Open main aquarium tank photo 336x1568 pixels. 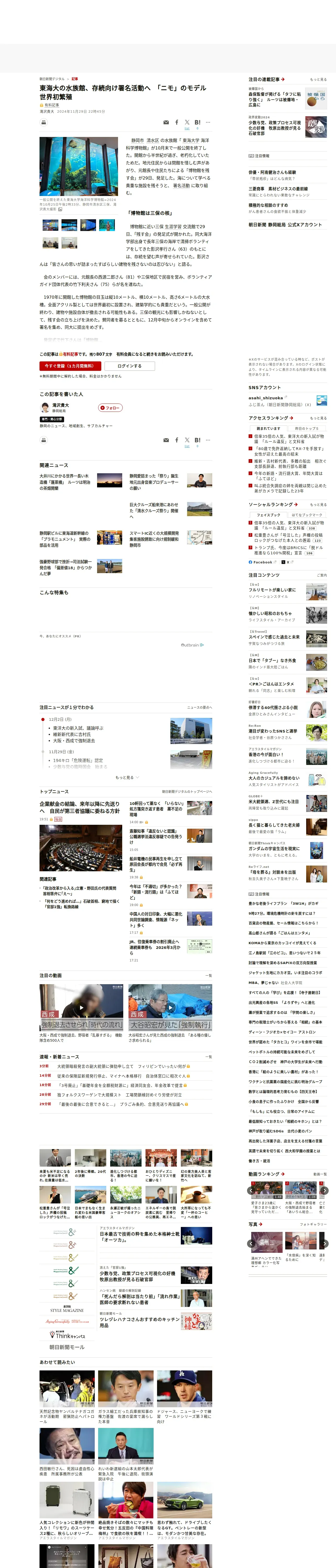tap(79, 166)
